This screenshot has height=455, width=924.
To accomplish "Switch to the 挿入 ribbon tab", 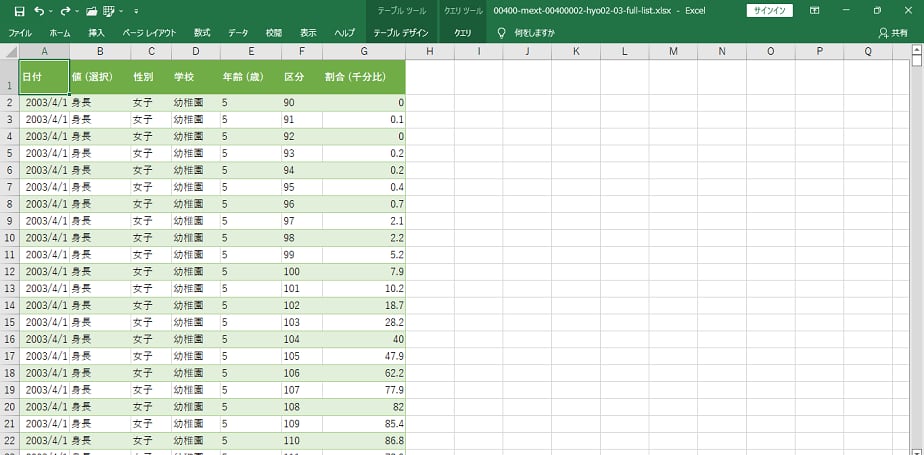I will click(96, 32).
